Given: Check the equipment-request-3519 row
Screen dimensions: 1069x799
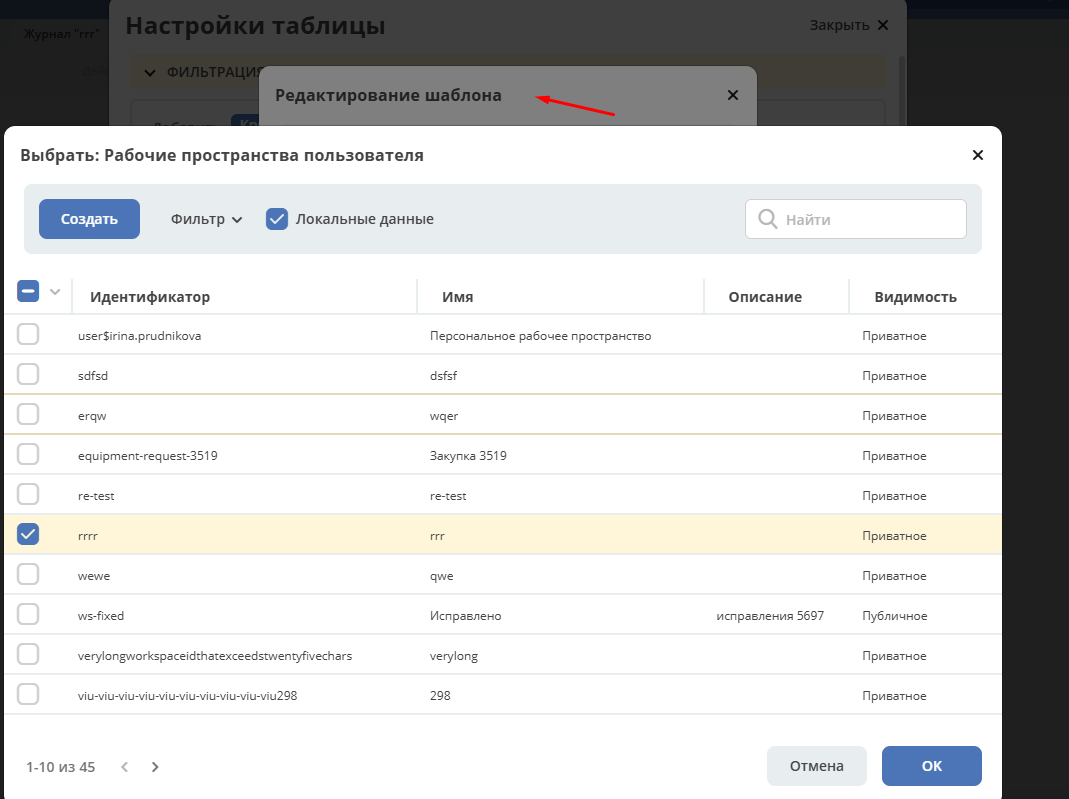Looking at the screenshot, I should (28, 455).
